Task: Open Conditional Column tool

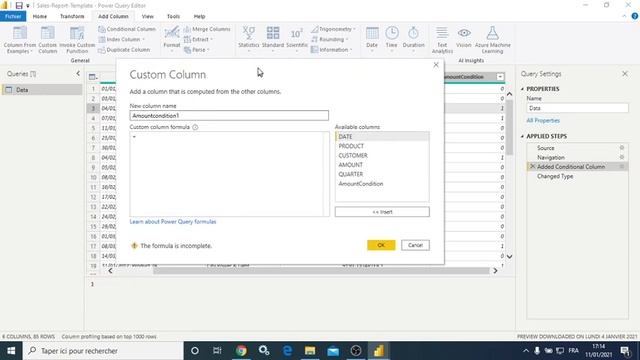Action: 127,29
